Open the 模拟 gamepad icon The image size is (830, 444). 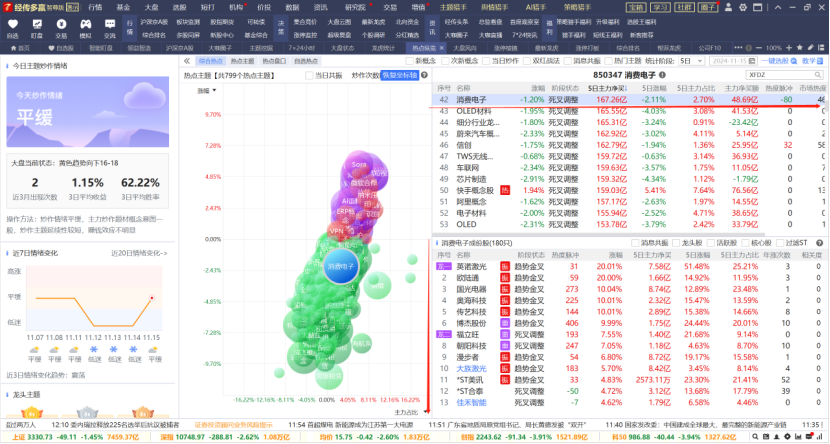click(86, 24)
